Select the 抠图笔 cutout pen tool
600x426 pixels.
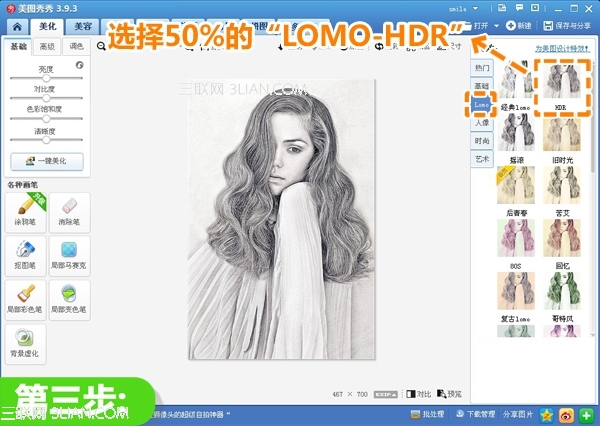click(26, 256)
